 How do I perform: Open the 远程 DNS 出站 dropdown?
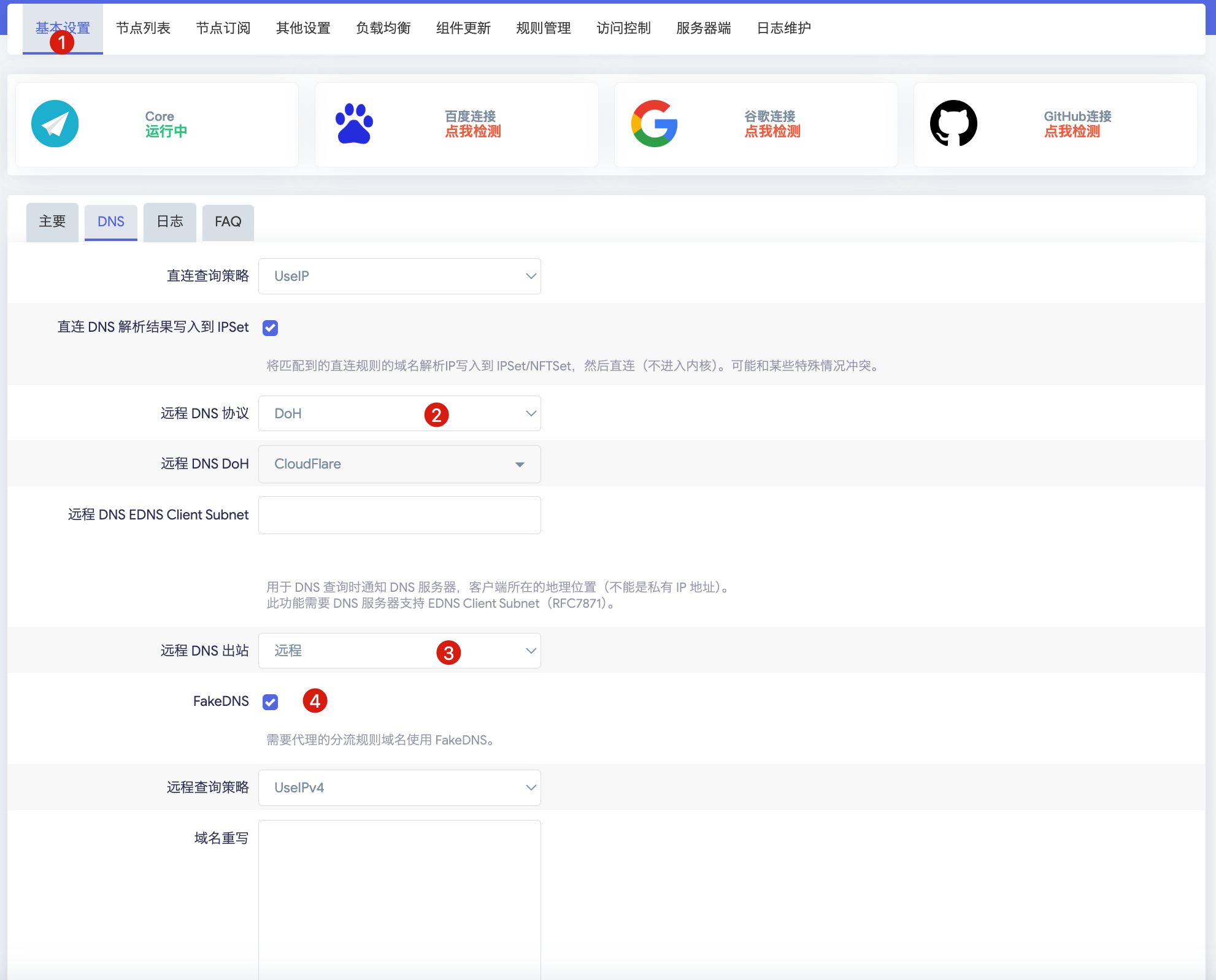pyautogui.click(x=399, y=651)
